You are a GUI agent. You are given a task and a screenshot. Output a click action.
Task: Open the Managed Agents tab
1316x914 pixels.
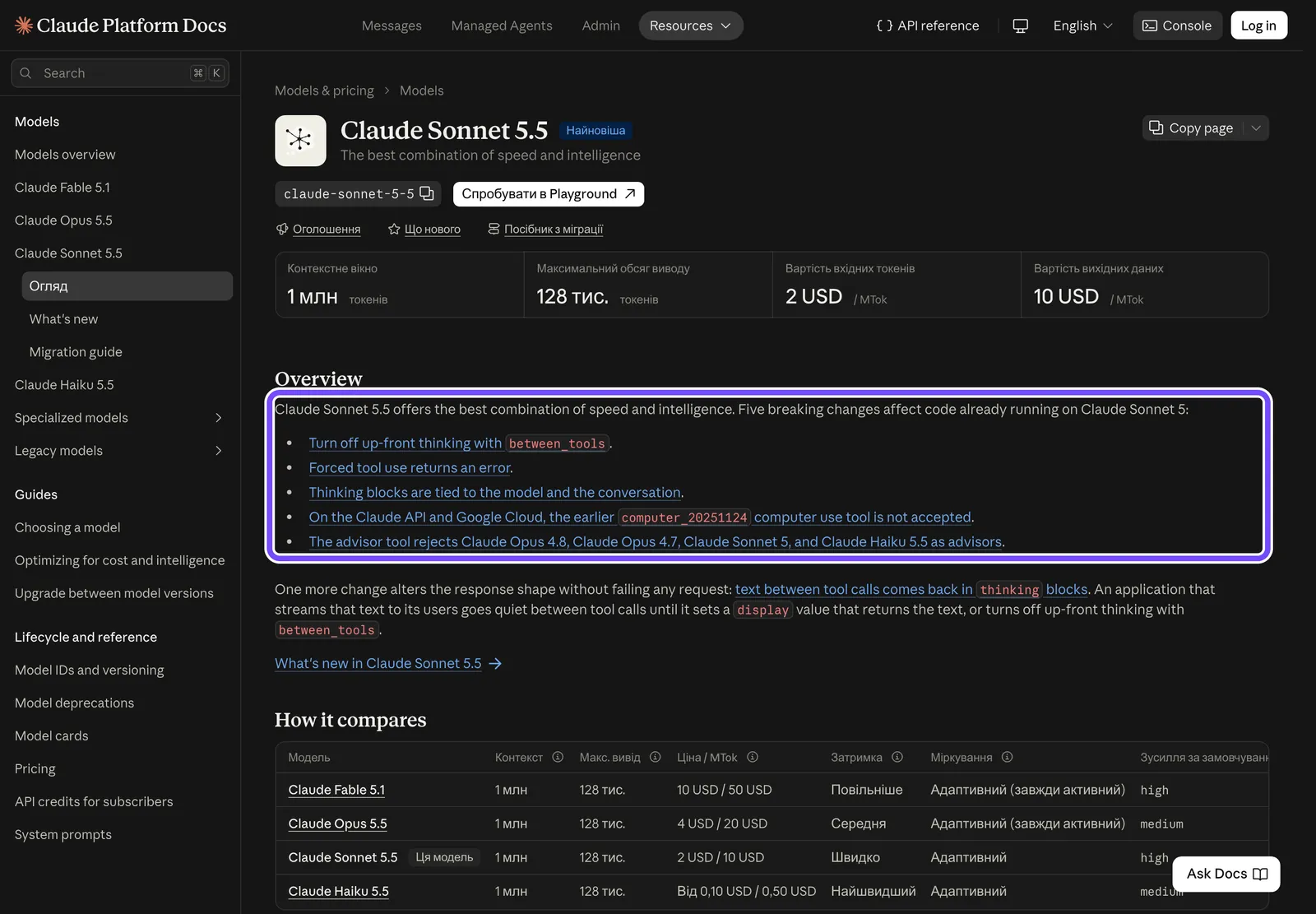pos(502,26)
